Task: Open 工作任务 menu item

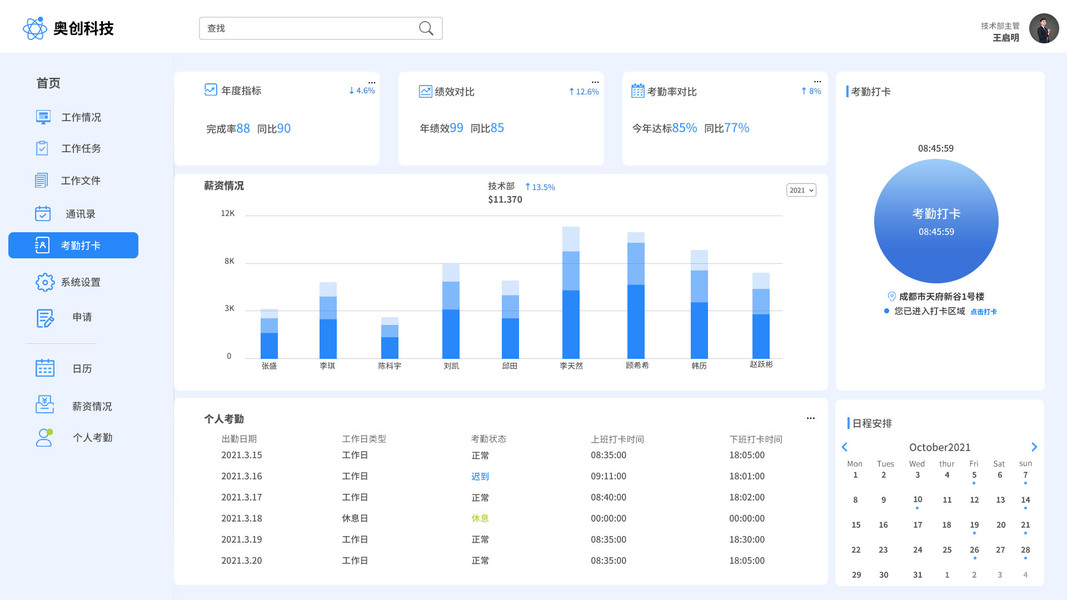Action: [81, 148]
